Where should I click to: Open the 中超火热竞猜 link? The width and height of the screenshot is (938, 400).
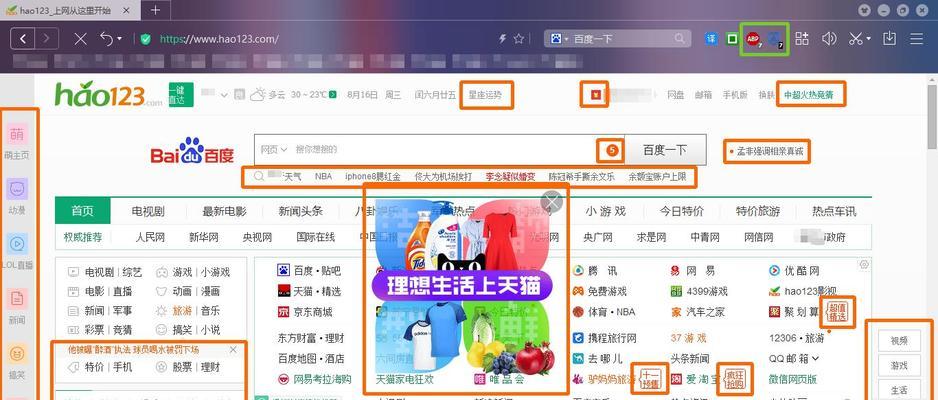coord(809,94)
